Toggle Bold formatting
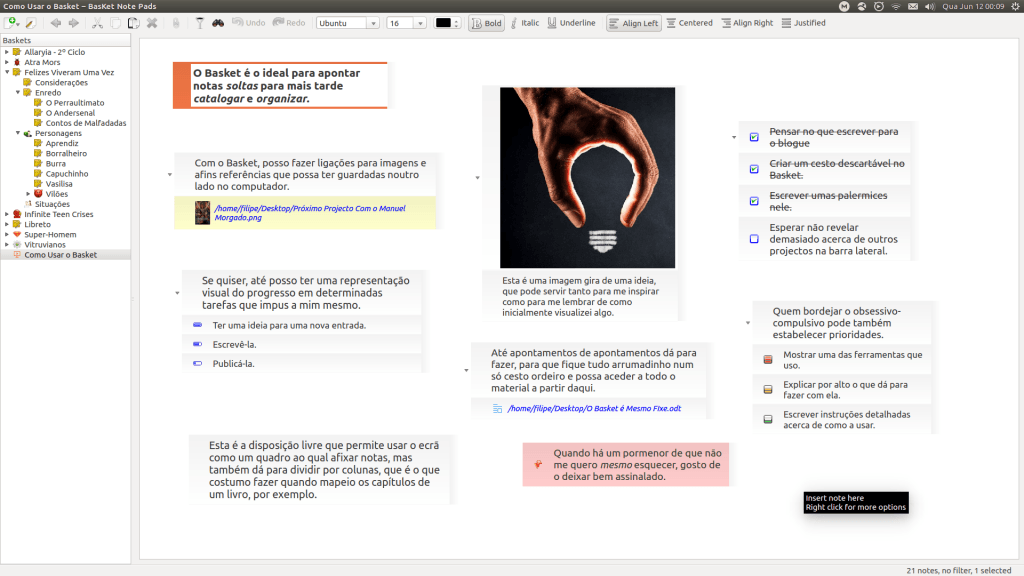1024x576 pixels. click(x=487, y=23)
